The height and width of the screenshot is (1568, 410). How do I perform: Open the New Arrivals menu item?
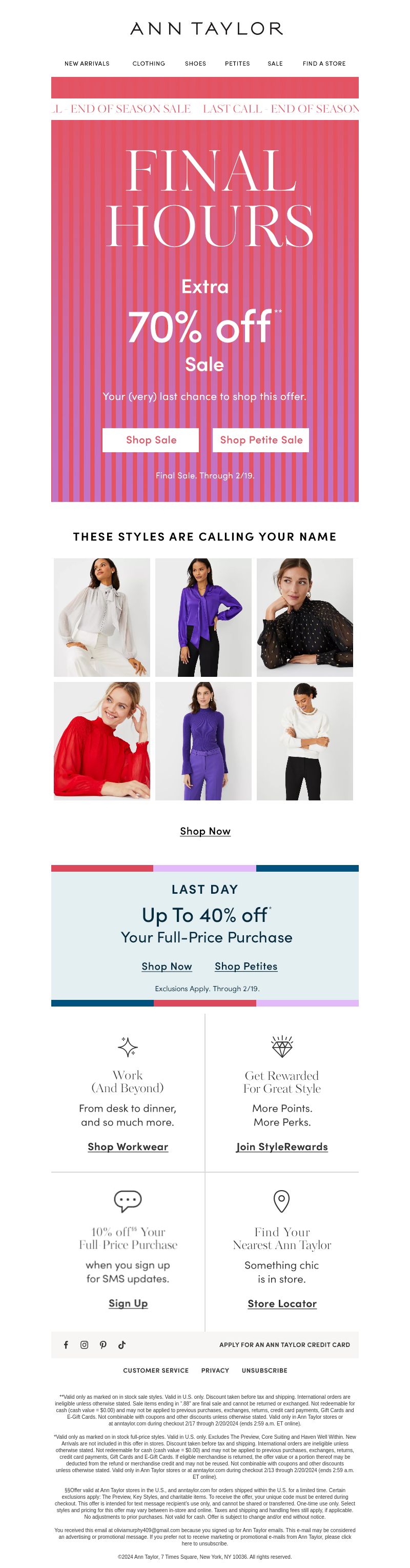(87, 63)
